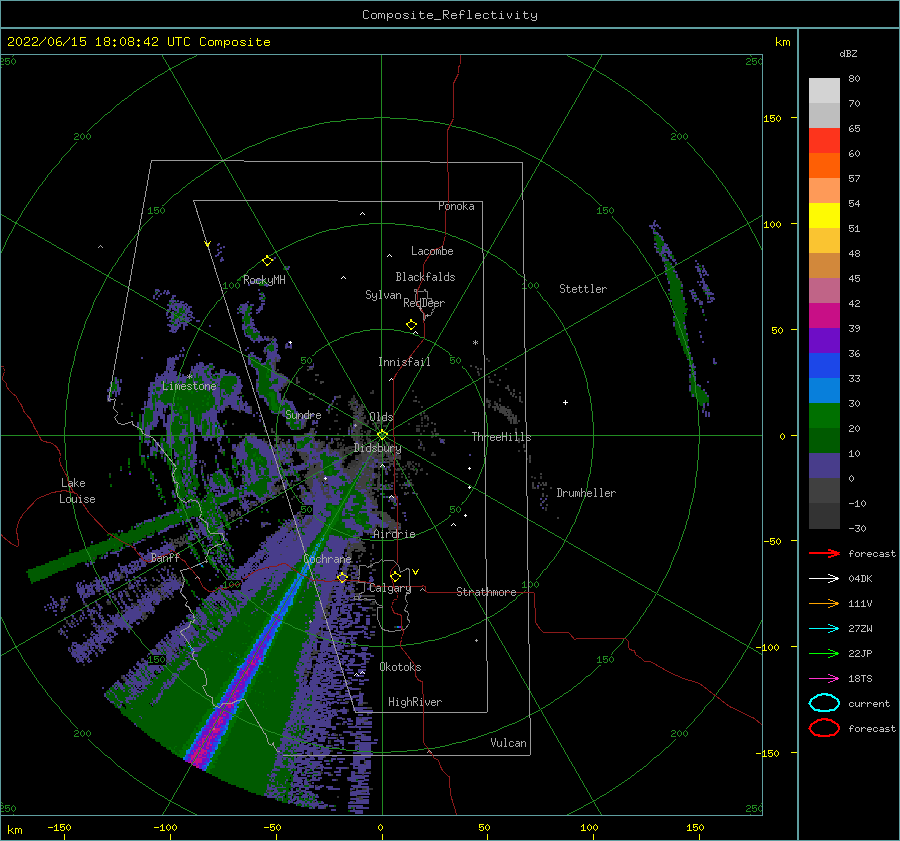This screenshot has width=900, height=841.
Task: Click the magenta 18TS arrow icon
Action: pyautogui.click(x=824, y=679)
